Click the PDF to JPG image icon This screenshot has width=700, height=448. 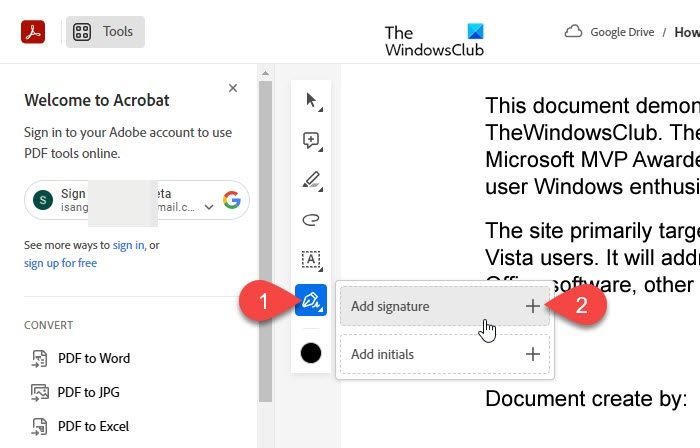[x=39, y=393]
